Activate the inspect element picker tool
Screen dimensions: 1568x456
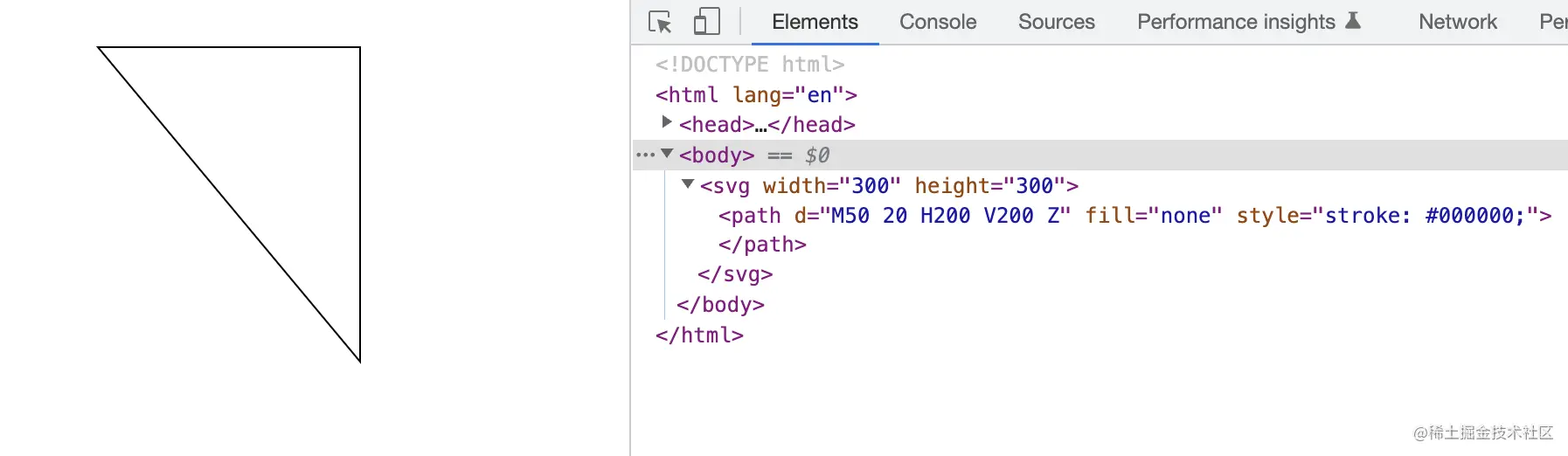660,22
